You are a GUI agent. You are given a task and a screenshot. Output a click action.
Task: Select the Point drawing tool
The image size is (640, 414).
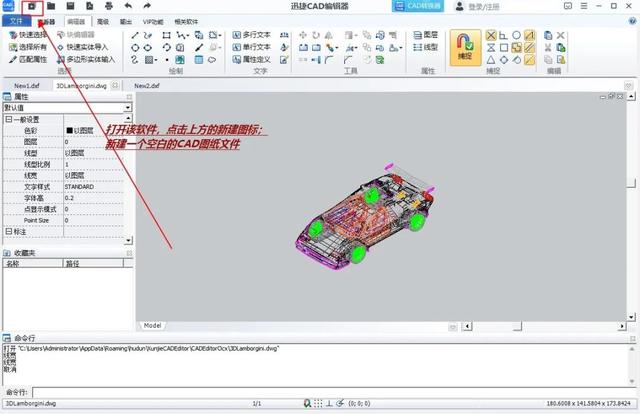tap(167, 60)
